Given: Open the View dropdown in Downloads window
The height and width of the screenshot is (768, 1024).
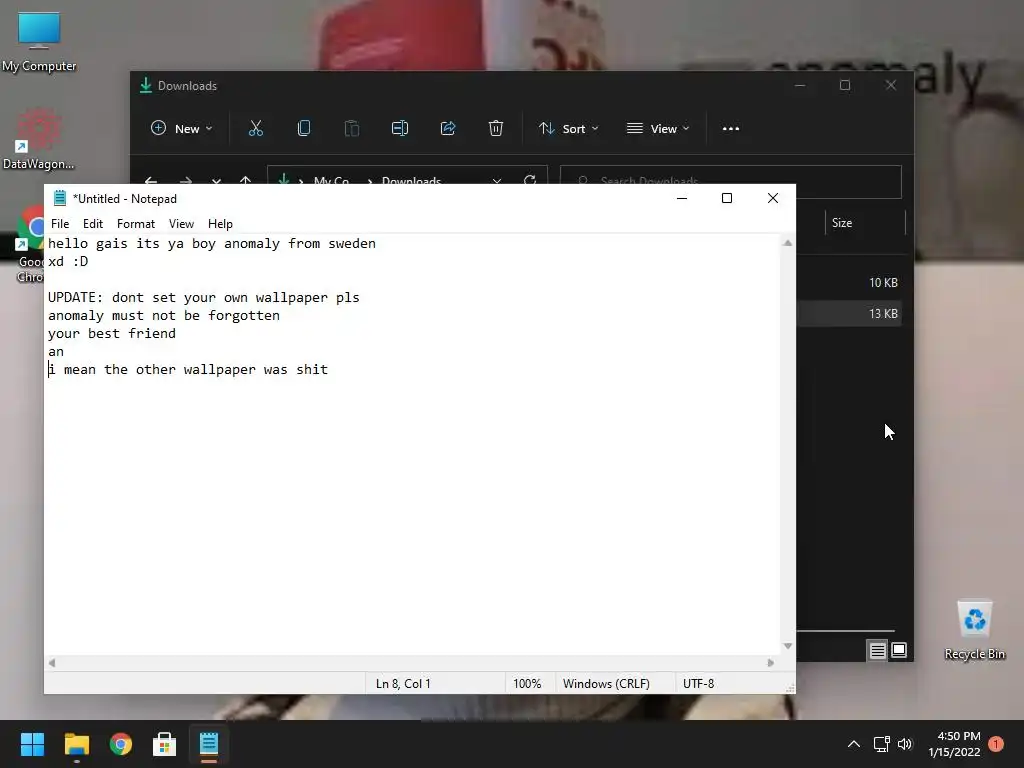Looking at the screenshot, I should (658, 129).
